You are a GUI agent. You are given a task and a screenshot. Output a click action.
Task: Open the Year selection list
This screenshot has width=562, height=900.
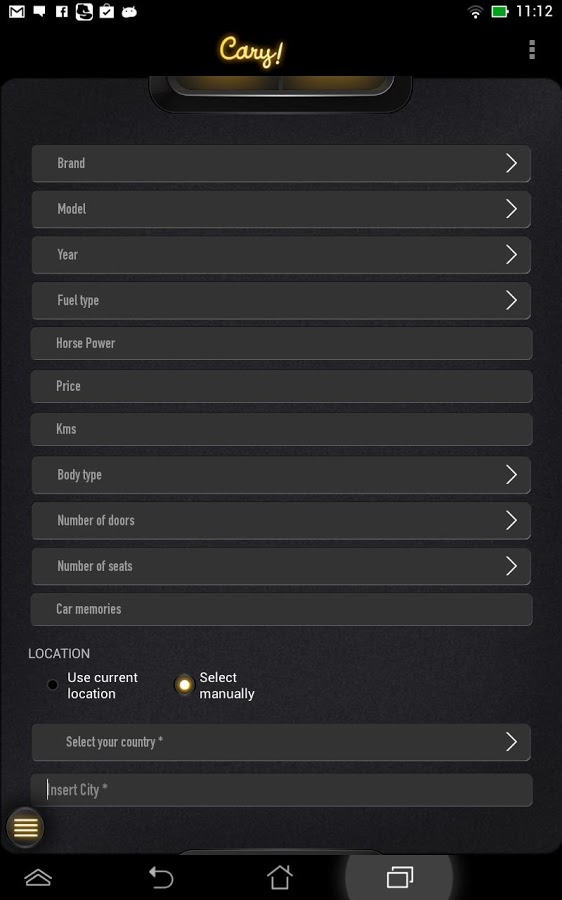click(x=281, y=254)
